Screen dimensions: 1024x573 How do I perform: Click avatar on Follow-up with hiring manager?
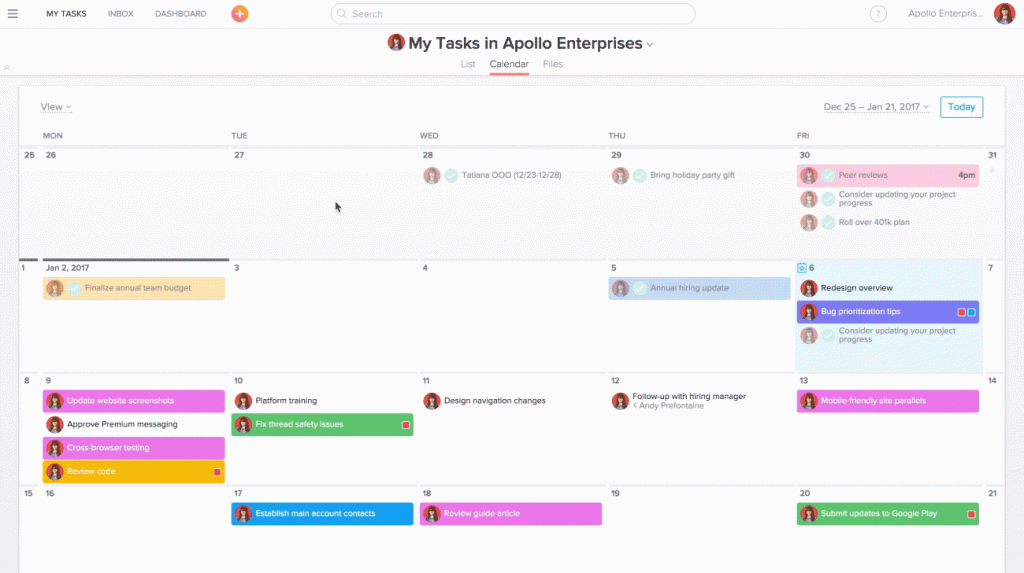tap(620, 401)
